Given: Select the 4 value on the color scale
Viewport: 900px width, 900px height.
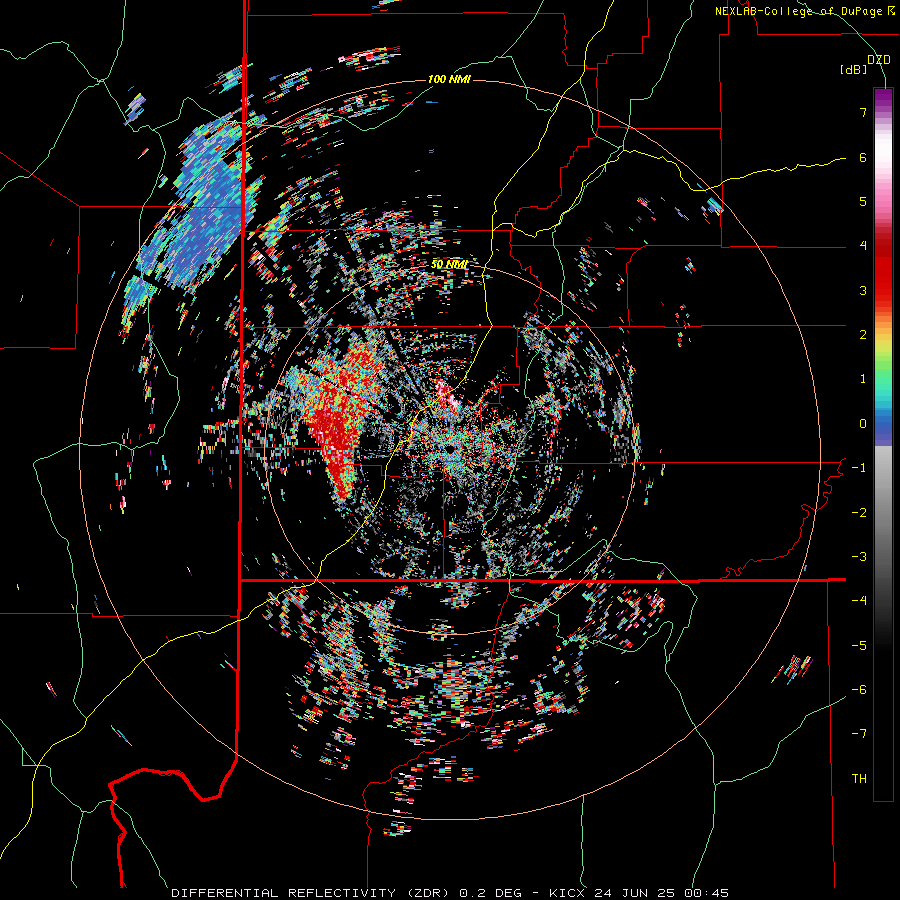Looking at the screenshot, I should click(863, 246).
